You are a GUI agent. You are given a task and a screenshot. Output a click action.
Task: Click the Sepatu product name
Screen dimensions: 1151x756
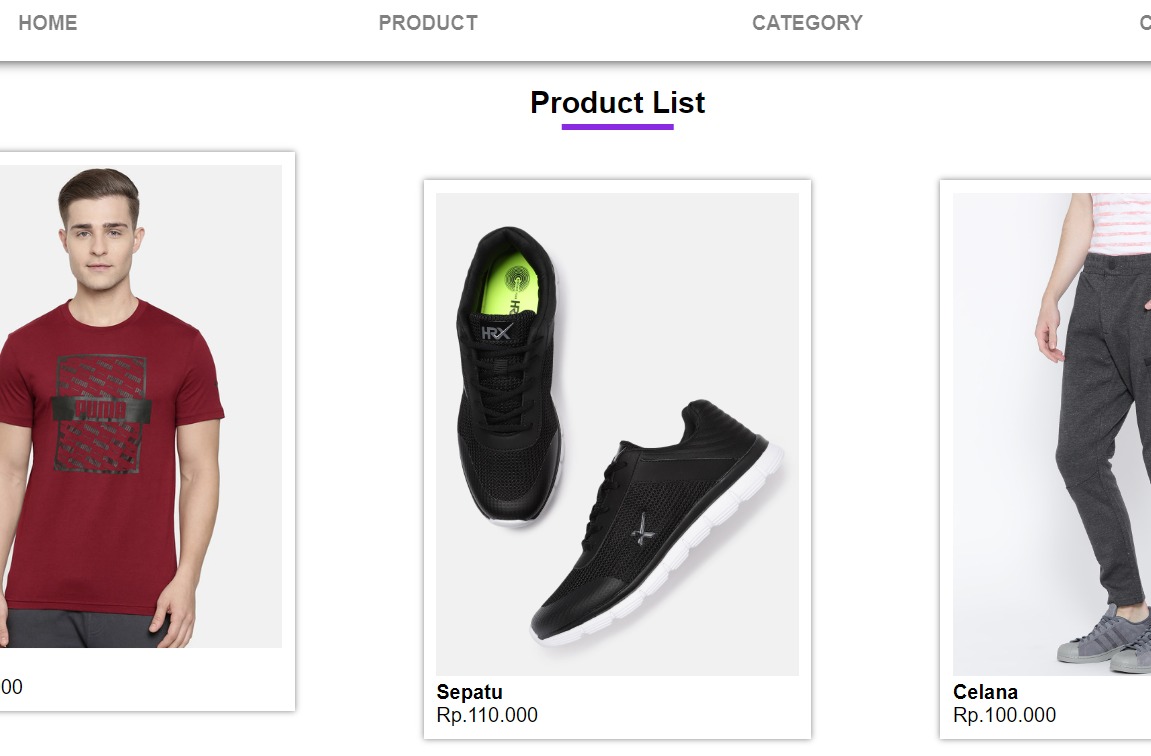click(x=470, y=692)
